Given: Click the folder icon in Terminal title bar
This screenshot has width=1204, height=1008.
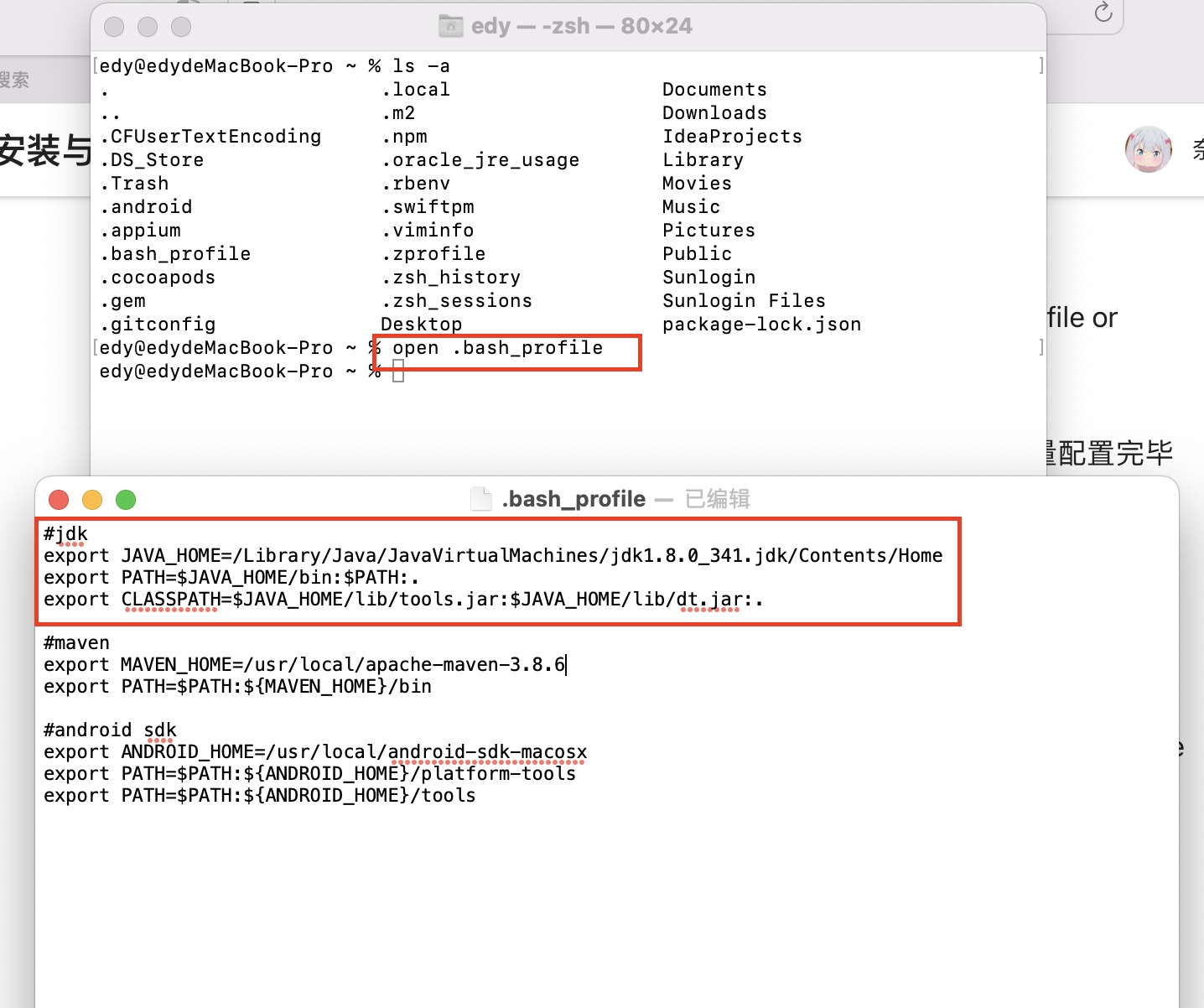Looking at the screenshot, I should tap(451, 26).
